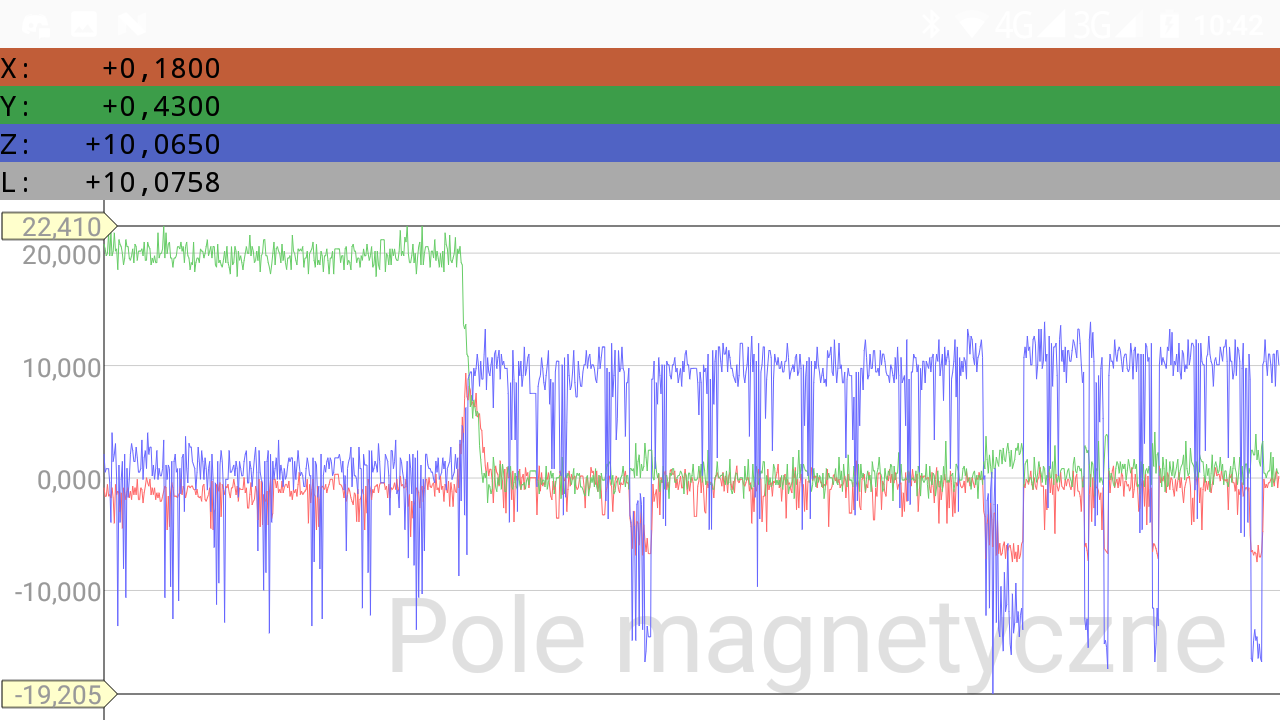Tap the 4G signal indicator
Image resolution: width=1280 pixels, height=720 pixels.
pyautogui.click(x=1029, y=24)
